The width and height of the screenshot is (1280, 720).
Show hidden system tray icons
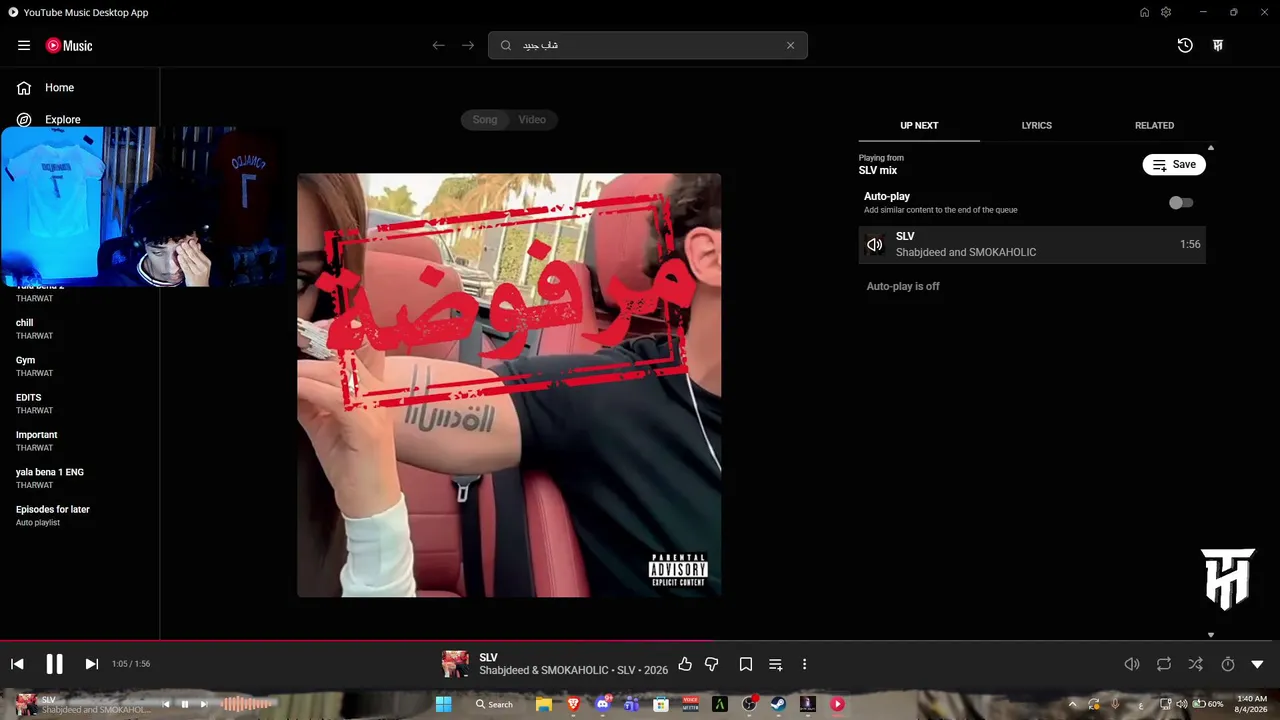(x=1073, y=704)
